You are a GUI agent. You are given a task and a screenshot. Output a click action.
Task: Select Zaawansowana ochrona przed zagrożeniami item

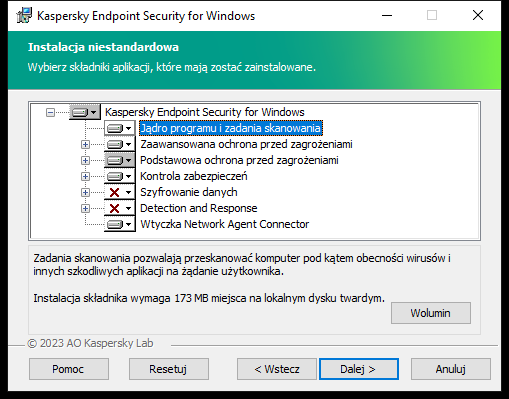(x=246, y=144)
